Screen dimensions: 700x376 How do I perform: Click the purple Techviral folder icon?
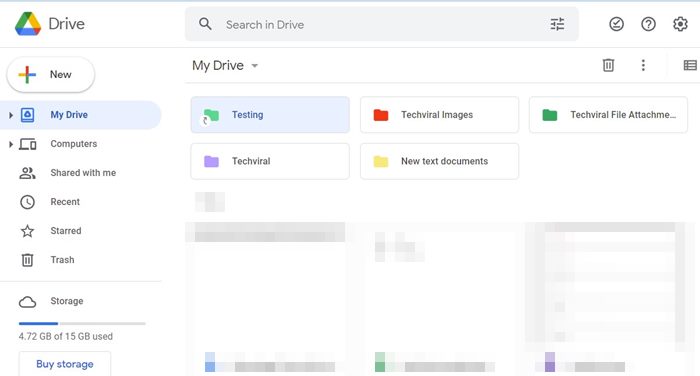click(x=211, y=161)
